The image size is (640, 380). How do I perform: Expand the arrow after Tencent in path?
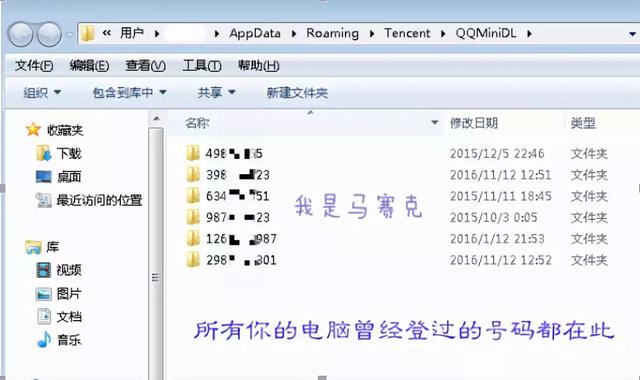[x=443, y=33]
